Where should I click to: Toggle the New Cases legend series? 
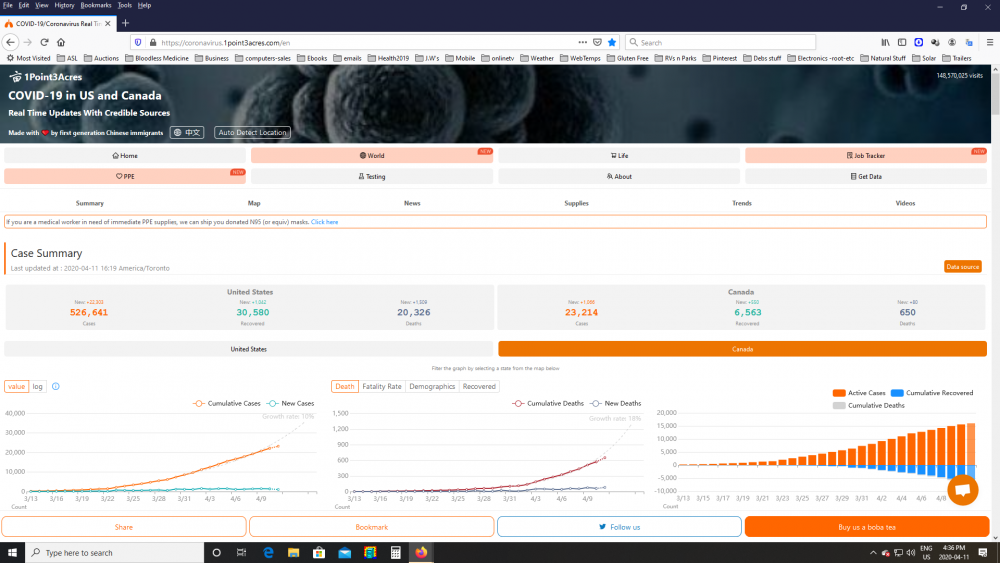(291, 403)
